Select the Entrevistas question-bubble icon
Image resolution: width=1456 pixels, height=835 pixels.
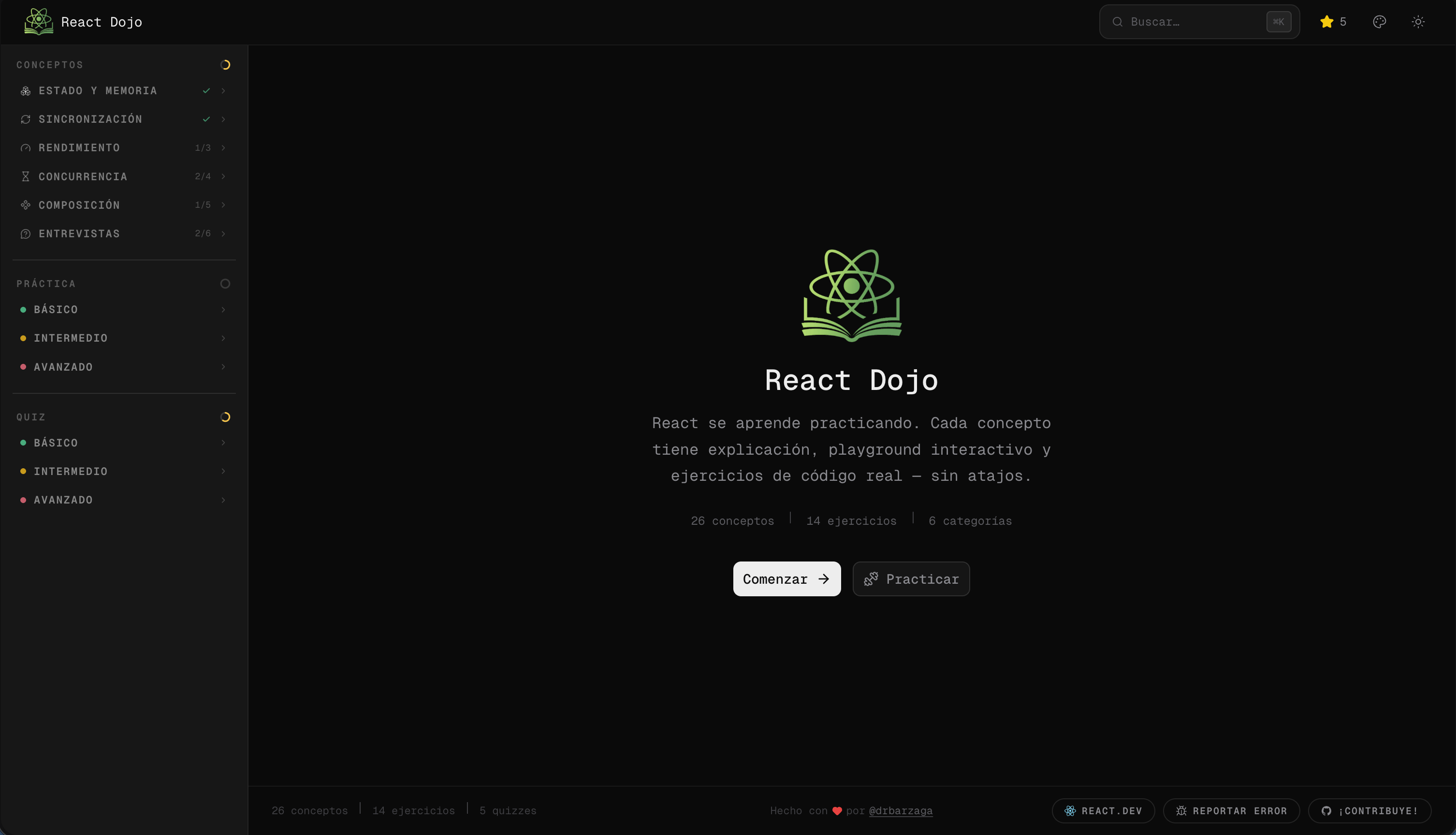click(25, 233)
